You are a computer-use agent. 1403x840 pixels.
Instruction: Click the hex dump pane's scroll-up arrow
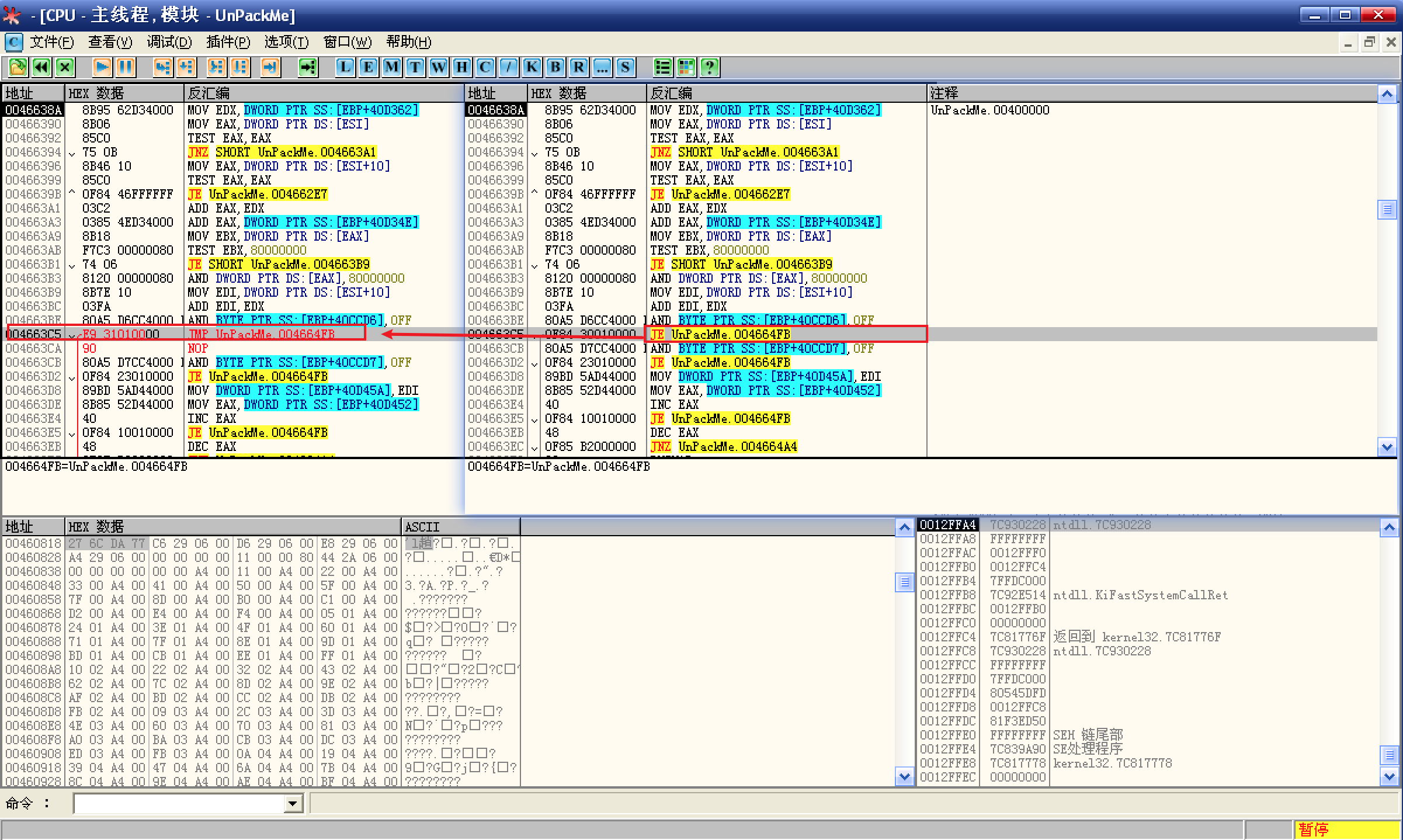(x=904, y=527)
